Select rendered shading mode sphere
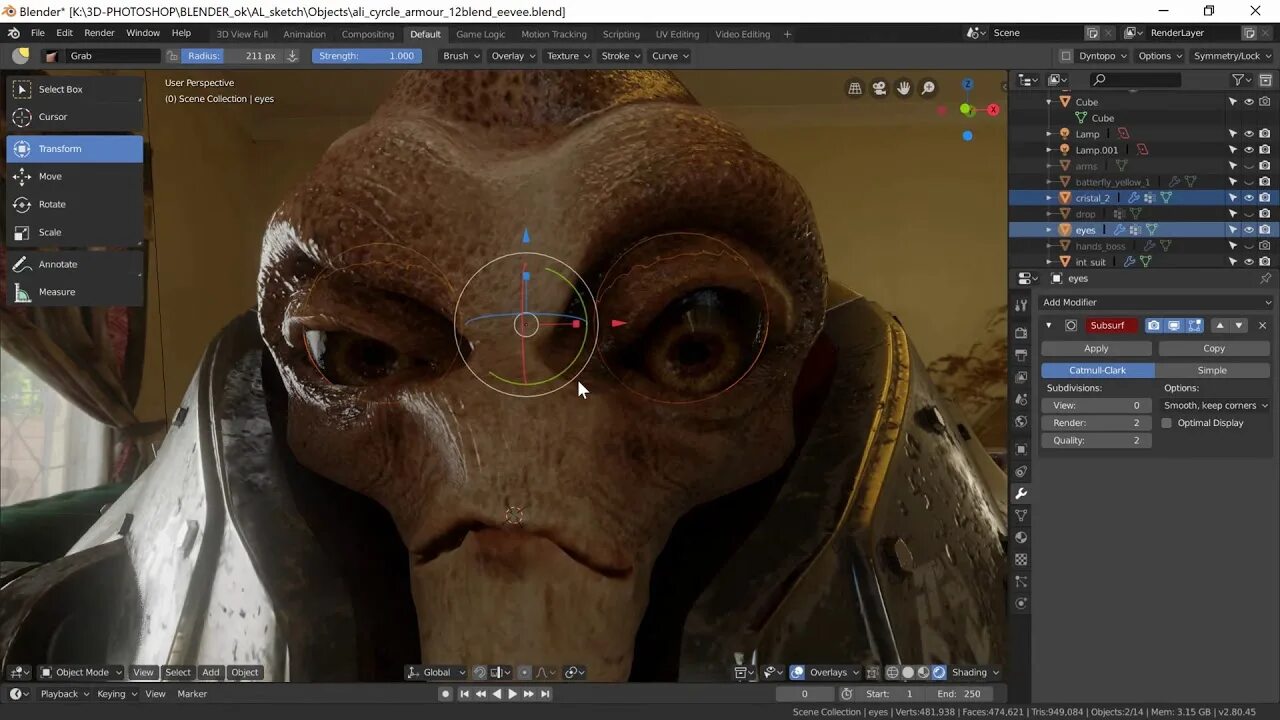Image resolution: width=1280 pixels, height=720 pixels. pyautogui.click(x=939, y=672)
